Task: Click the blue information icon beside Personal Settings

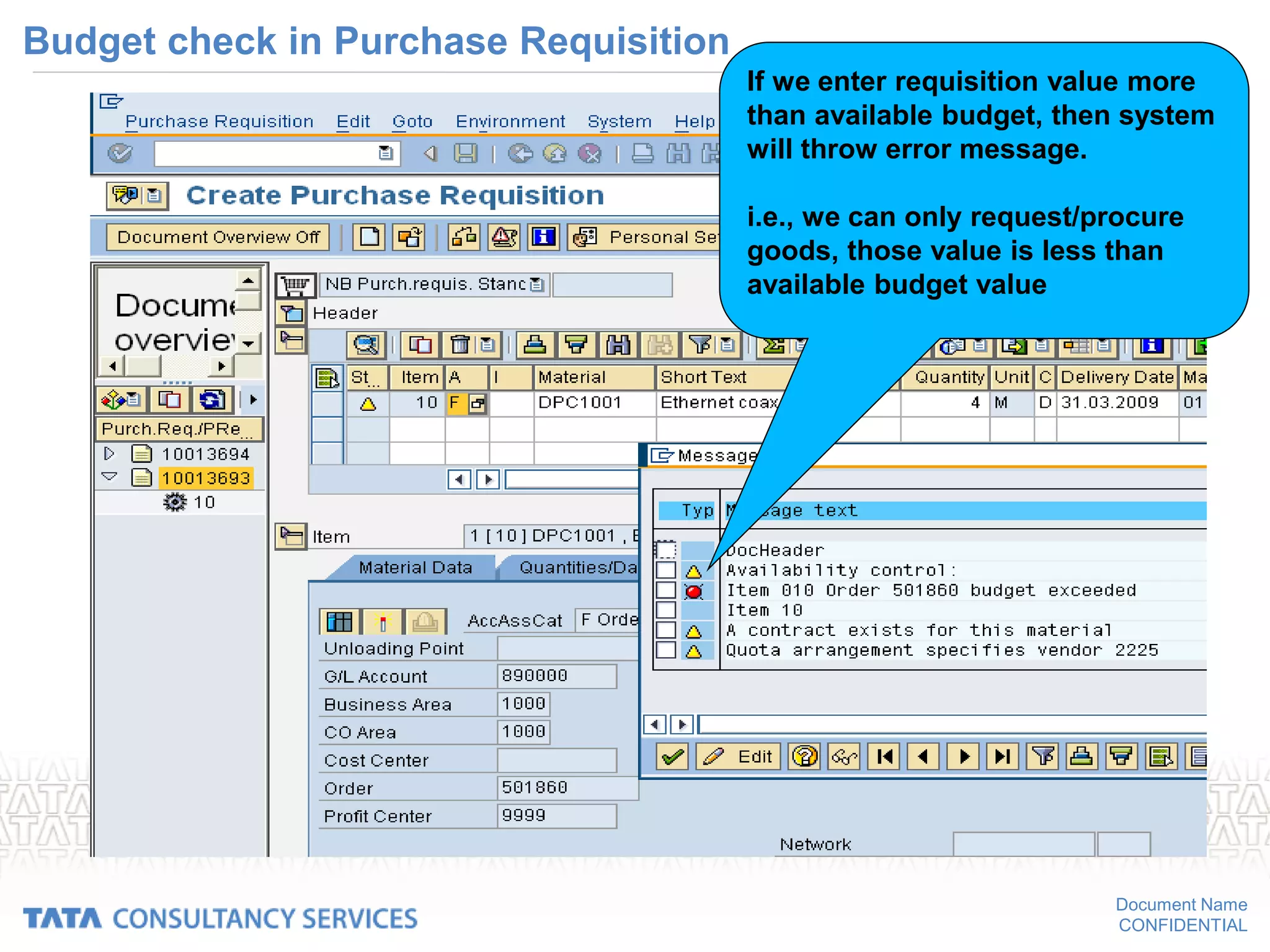Action: point(544,237)
